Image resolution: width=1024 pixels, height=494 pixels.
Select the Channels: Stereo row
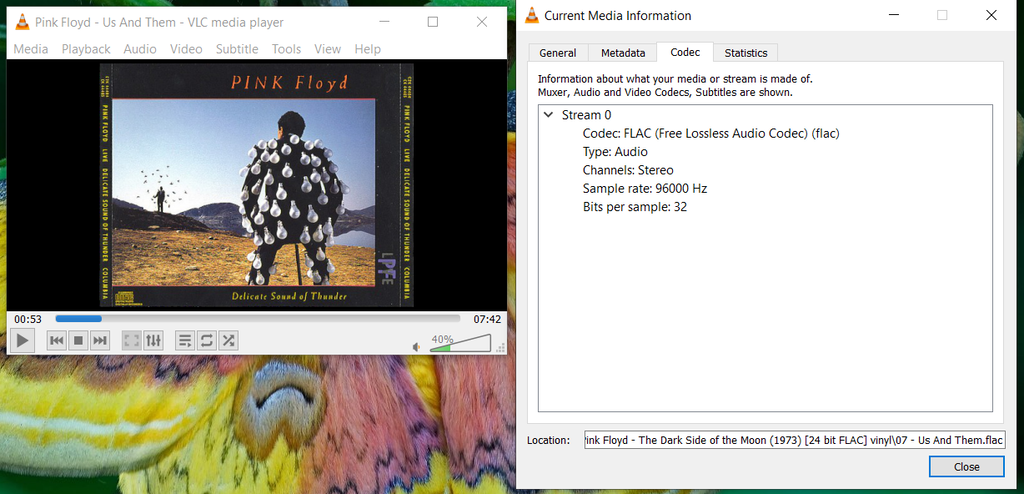tap(628, 170)
